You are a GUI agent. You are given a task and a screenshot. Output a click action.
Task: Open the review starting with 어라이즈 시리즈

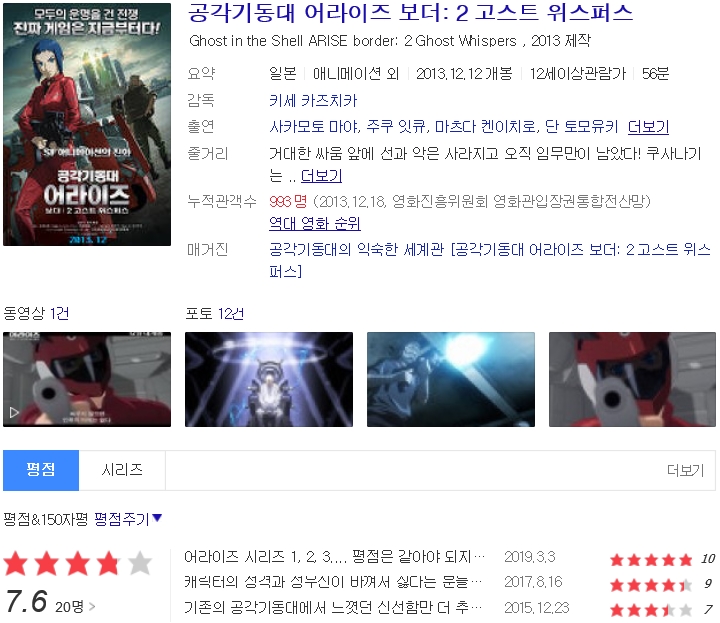click(335, 557)
